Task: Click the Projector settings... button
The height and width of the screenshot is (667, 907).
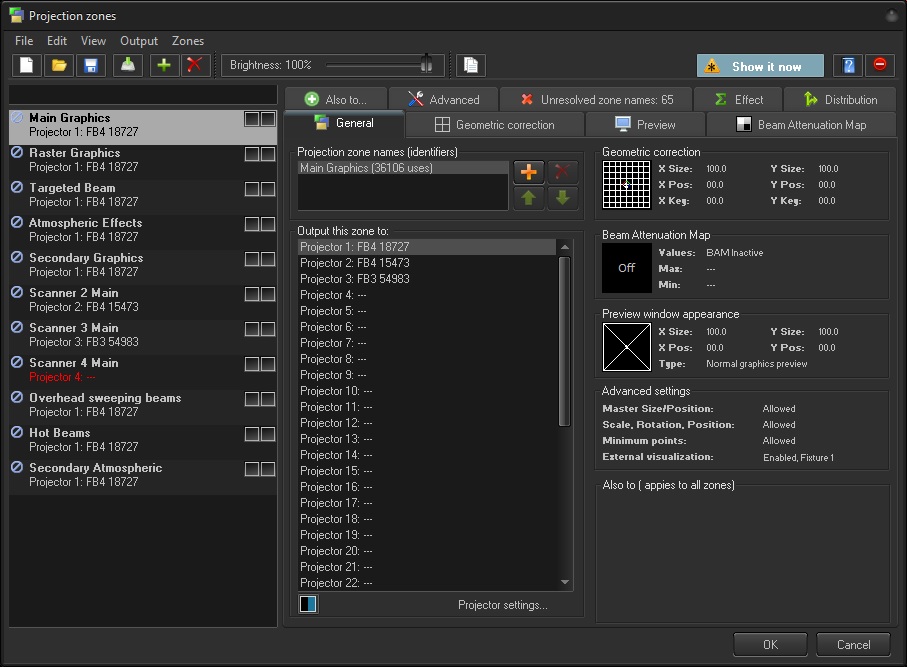Action: (x=502, y=605)
